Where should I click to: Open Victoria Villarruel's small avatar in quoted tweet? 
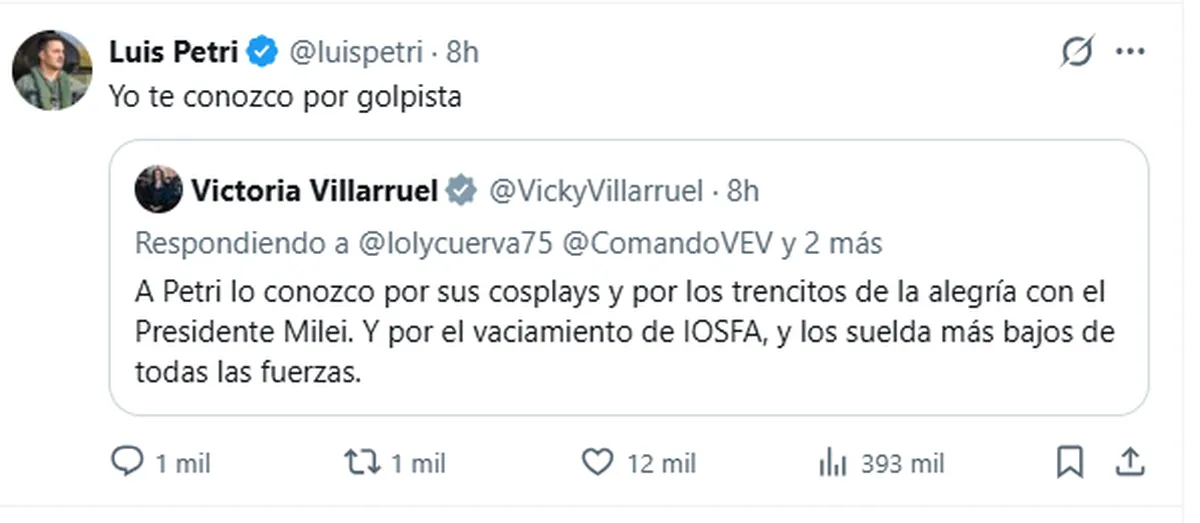[158, 189]
